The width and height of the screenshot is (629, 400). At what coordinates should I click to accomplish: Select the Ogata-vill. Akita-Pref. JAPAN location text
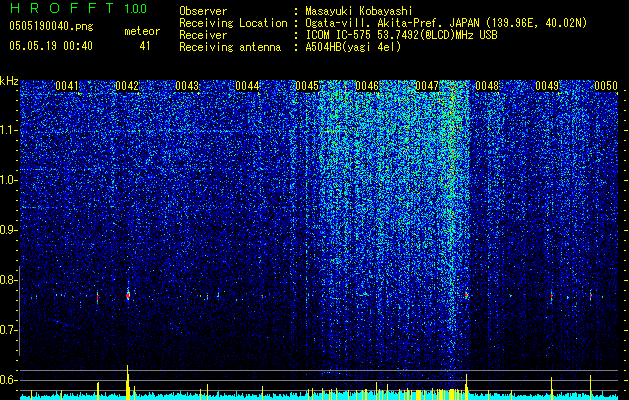(446, 23)
